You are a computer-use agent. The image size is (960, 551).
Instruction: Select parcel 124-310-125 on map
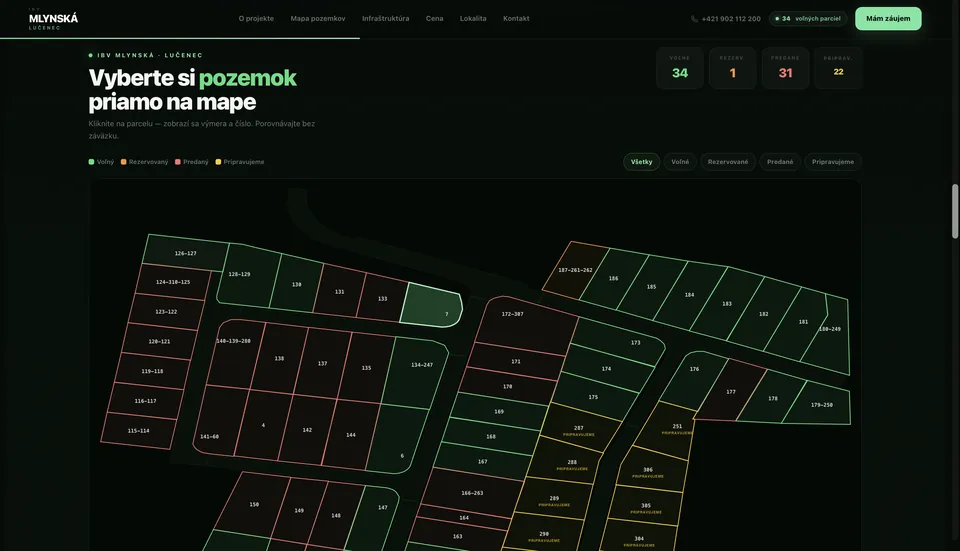173,282
